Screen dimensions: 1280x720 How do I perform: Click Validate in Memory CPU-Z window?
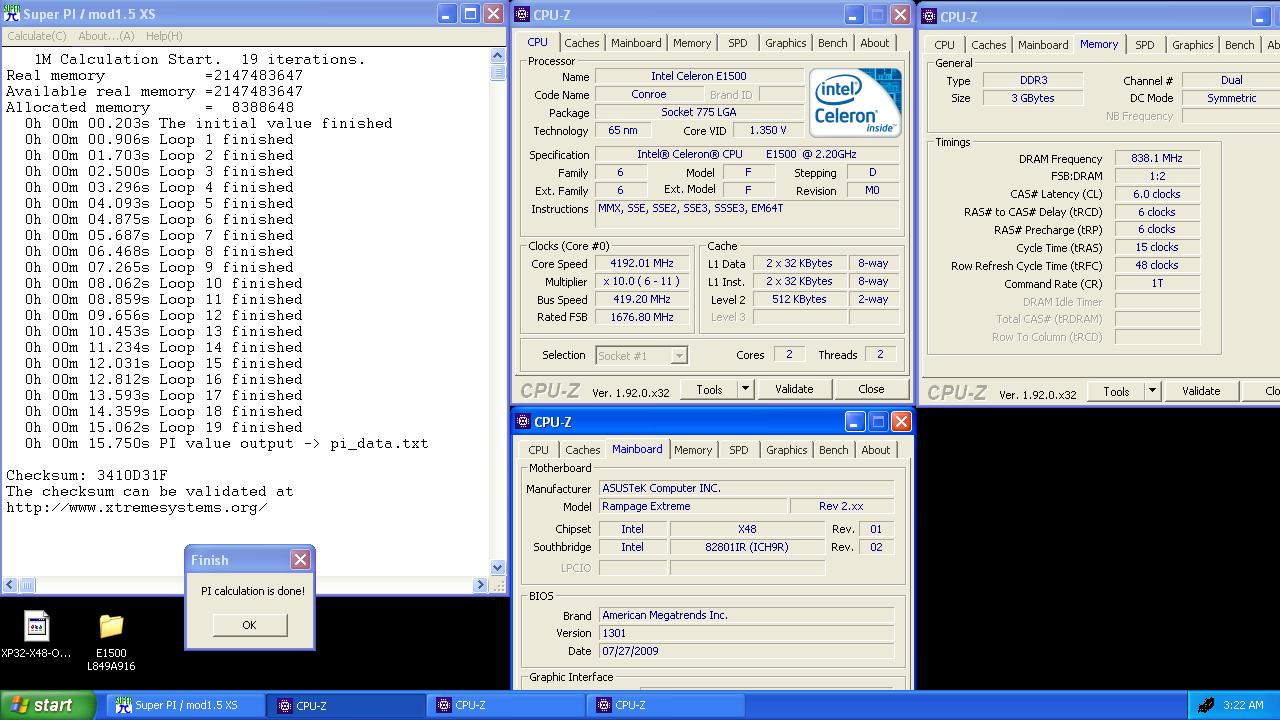click(1201, 391)
